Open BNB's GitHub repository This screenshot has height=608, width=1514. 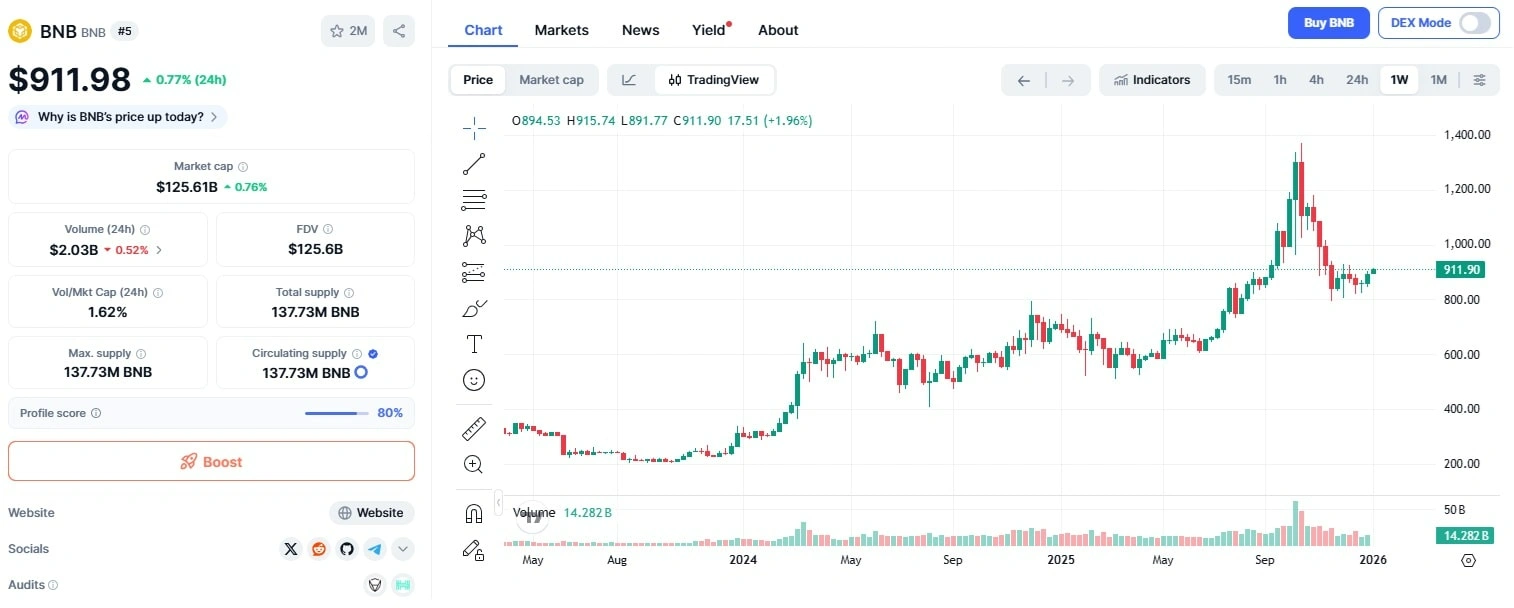click(347, 549)
